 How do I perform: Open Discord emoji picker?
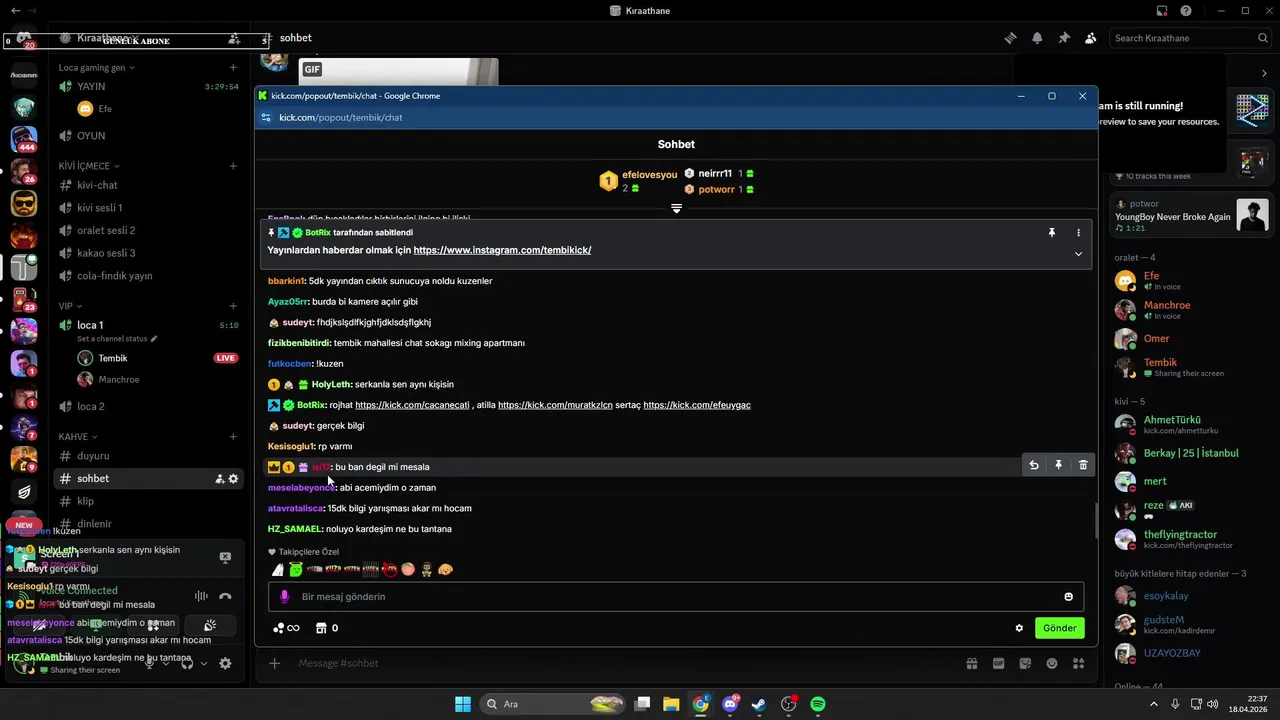(x=1052, y=663)
